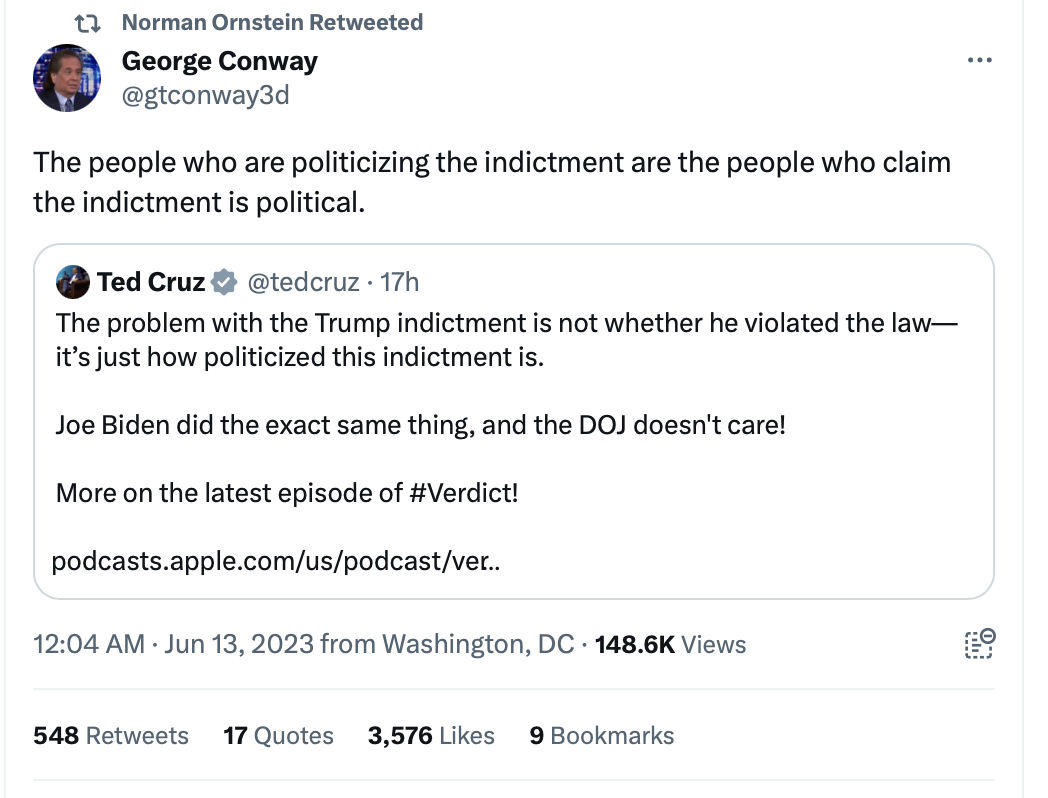Open the Ted Cruz display name
The height and width of the screenshot is (798, 1048).
[x=151, y=283]
